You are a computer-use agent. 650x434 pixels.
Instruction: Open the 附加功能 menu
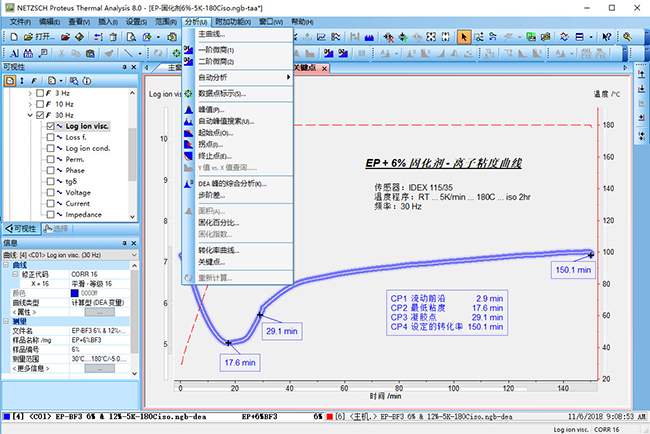233,21
